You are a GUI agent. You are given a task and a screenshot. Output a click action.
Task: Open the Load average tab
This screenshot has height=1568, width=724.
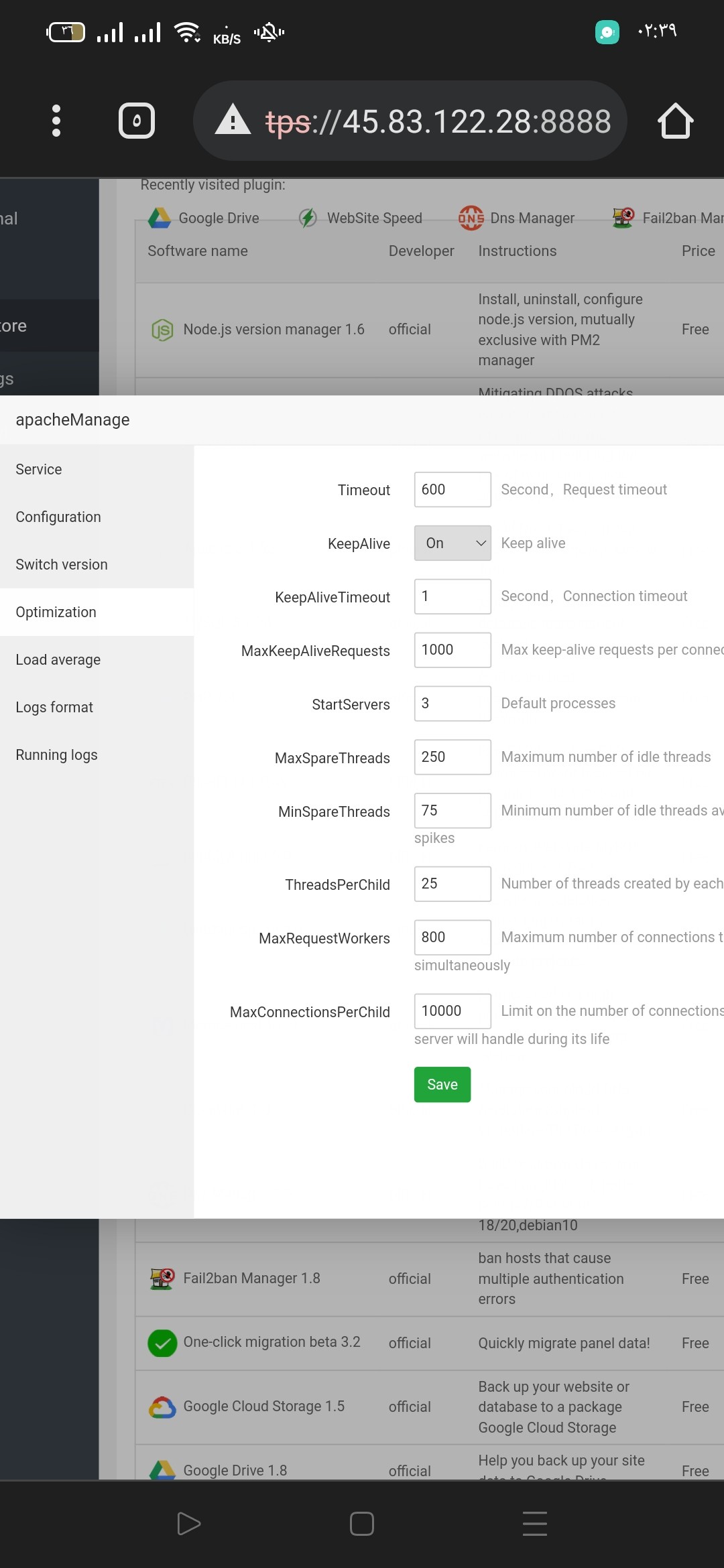tap(58, 660)
